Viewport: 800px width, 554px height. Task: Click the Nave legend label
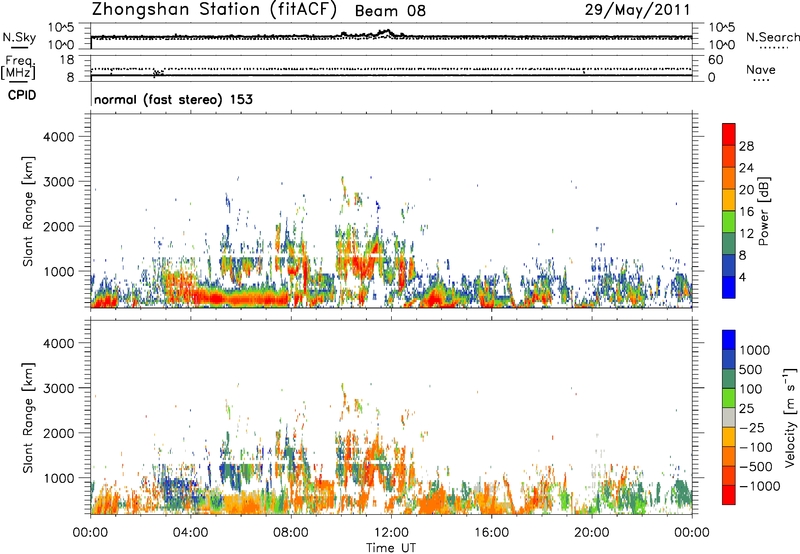coord(761,70)
